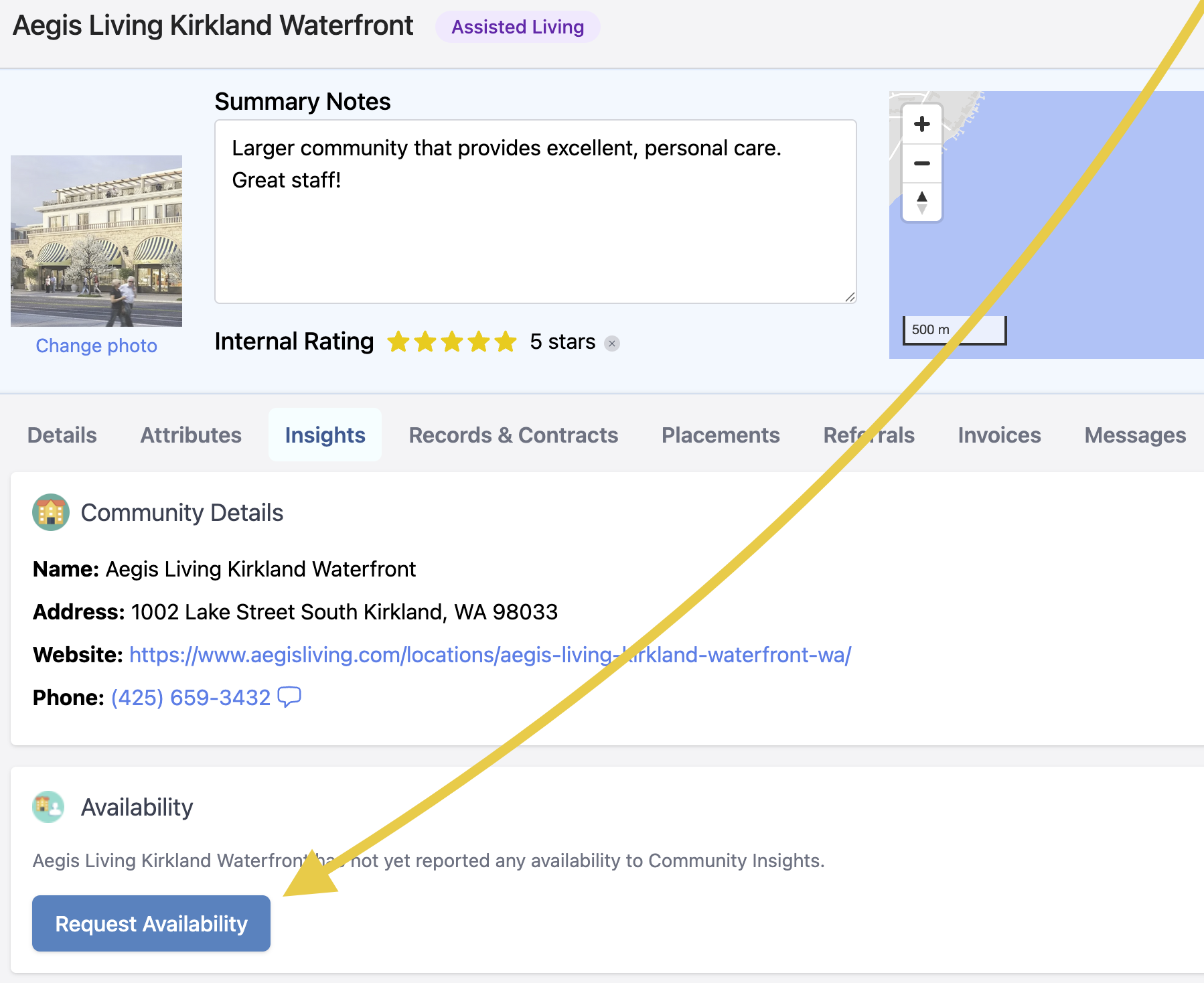Set internal rating to four stars

[479, 342]
